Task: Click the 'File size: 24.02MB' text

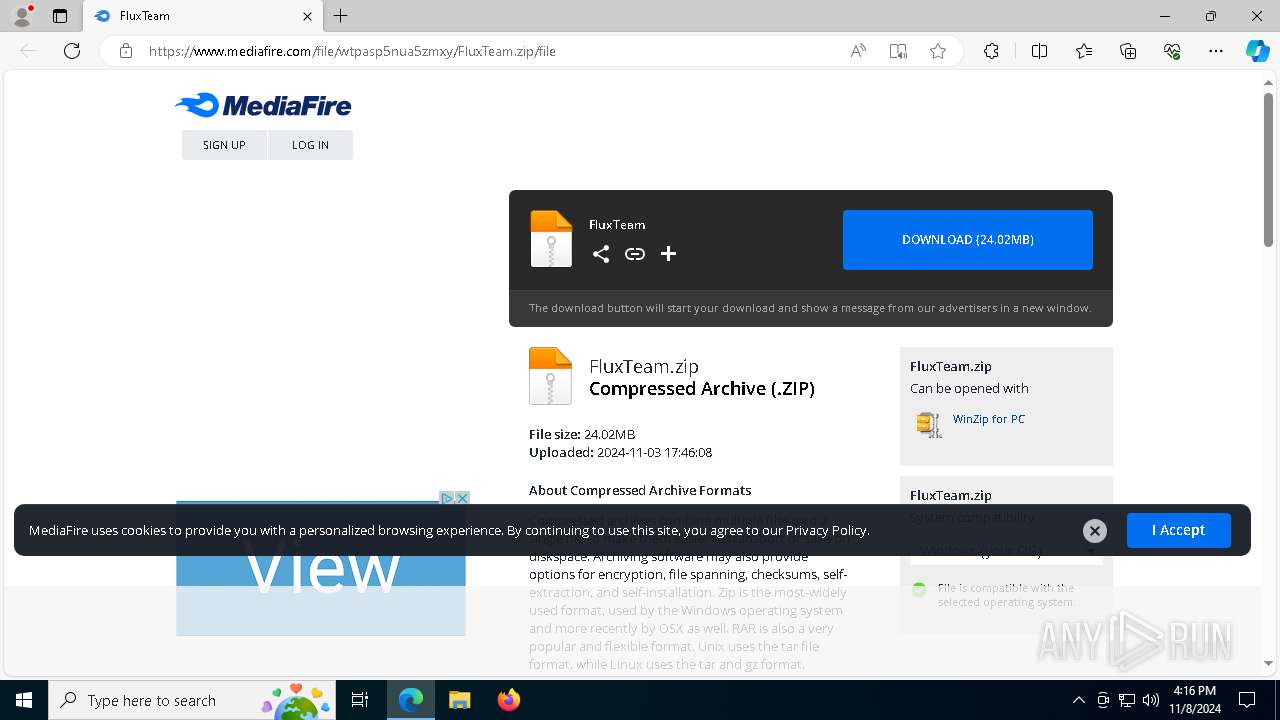Action: tap(582, 434)
